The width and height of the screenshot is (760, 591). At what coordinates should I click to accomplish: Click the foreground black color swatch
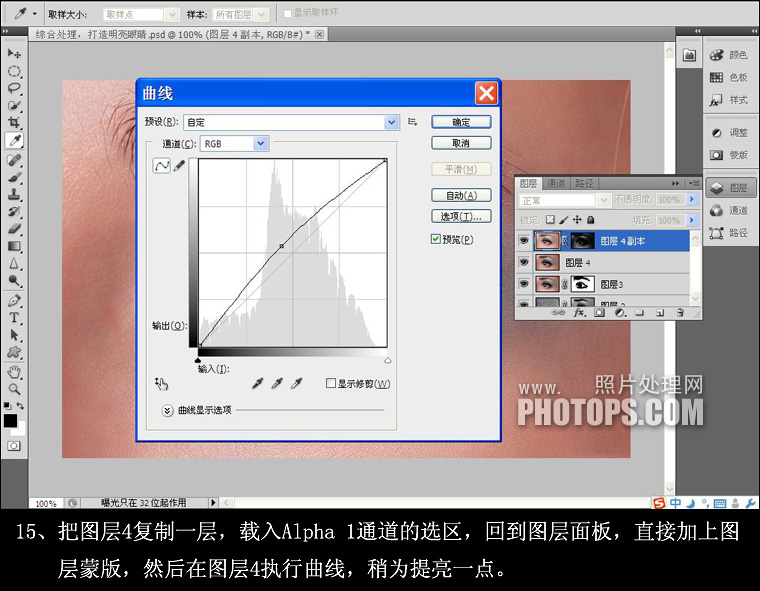tap(10, 420)
